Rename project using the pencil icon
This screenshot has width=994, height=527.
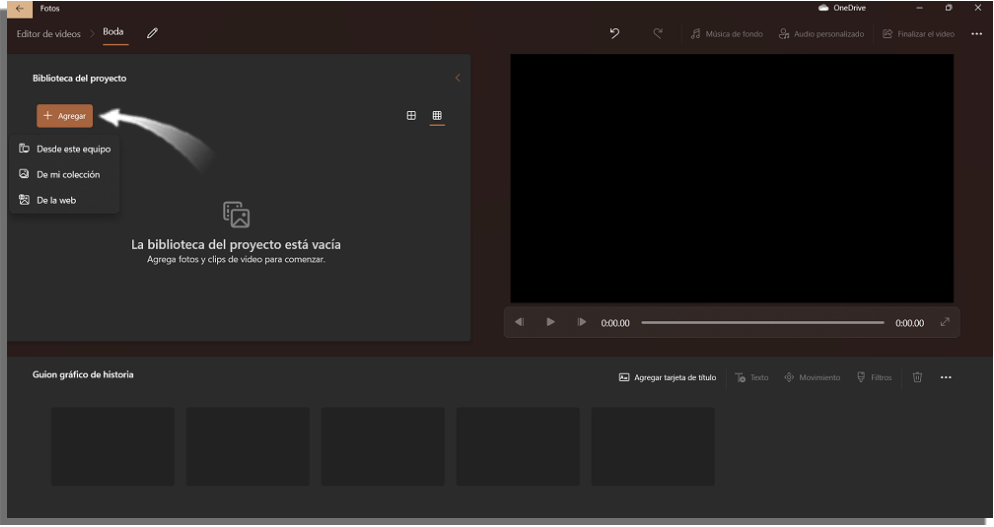point(152,33)
